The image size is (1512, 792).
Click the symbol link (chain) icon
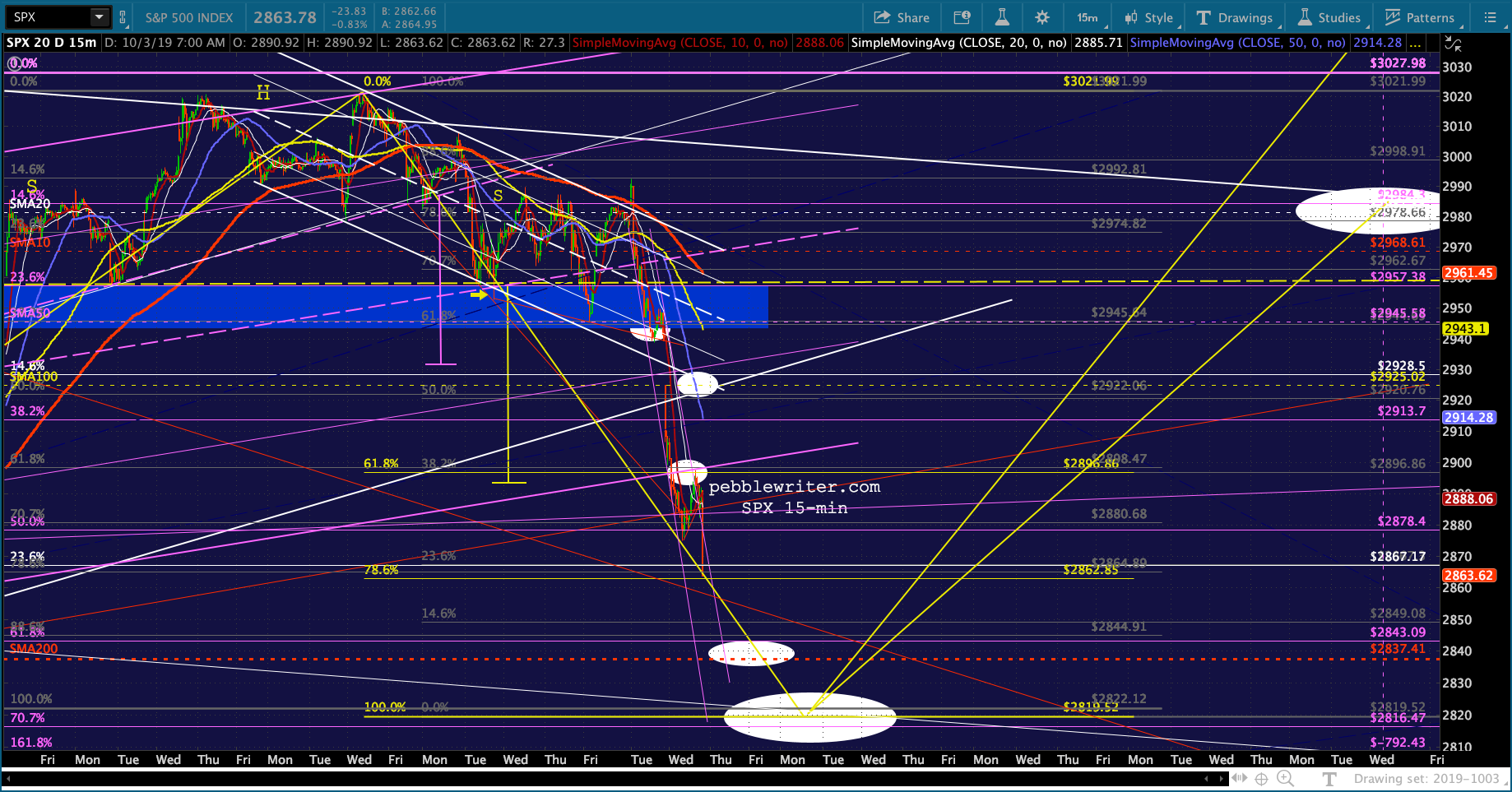click(x=123, y=17)
